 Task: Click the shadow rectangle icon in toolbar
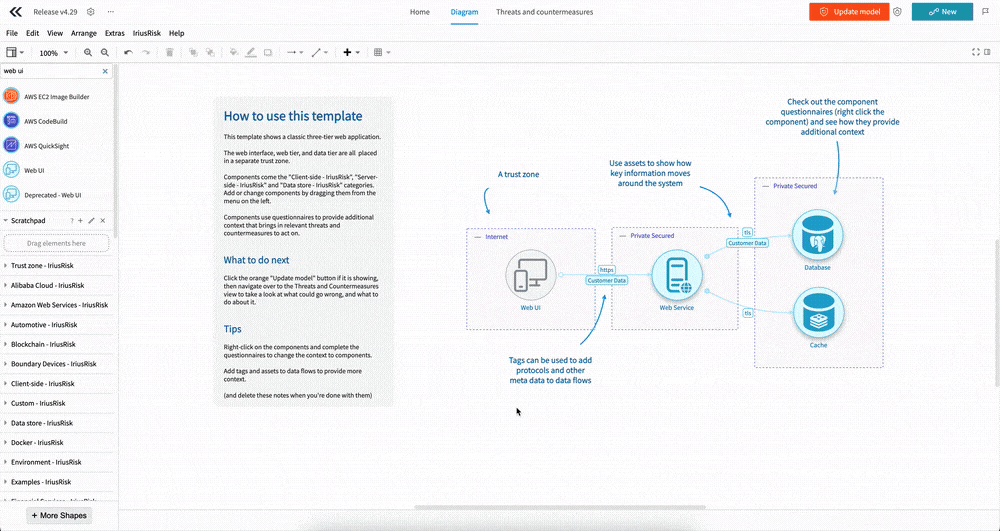click(x=268, y=52)
